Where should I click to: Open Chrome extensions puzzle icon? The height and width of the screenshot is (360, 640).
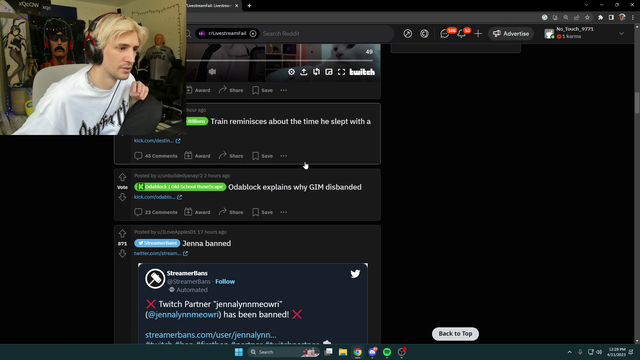tap(600, 18)
